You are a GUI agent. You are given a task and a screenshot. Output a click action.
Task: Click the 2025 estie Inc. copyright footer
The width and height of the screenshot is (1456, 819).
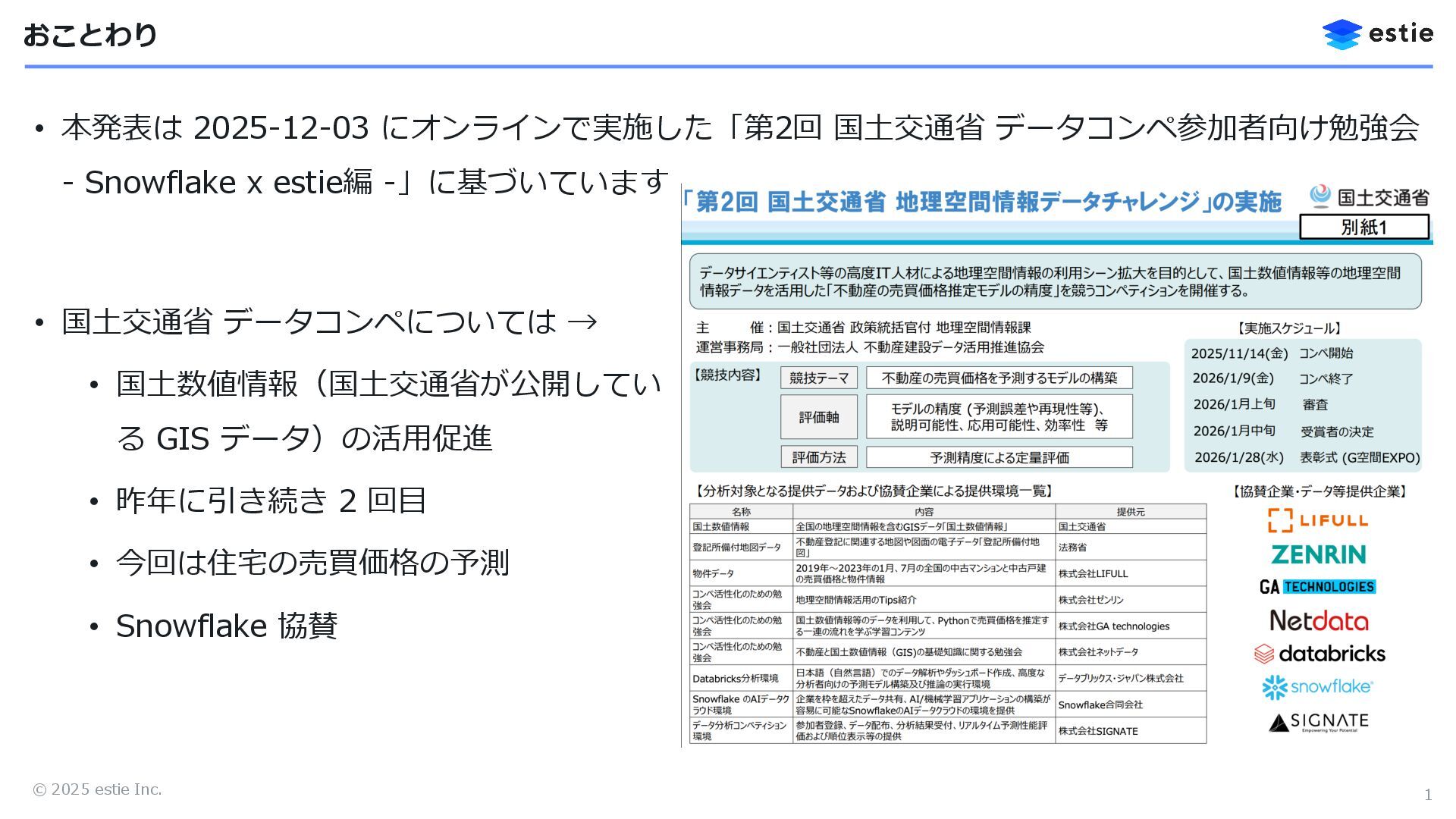pyautogui.click(x=97, y=789)
